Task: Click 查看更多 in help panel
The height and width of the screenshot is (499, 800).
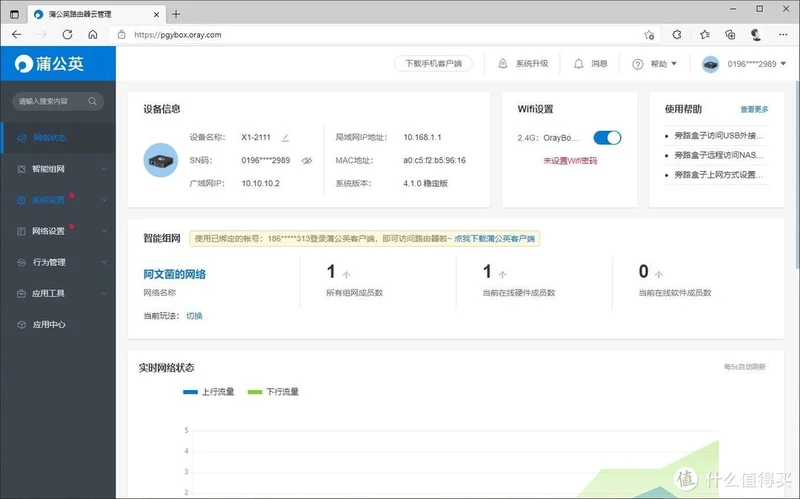Action: 754,109
